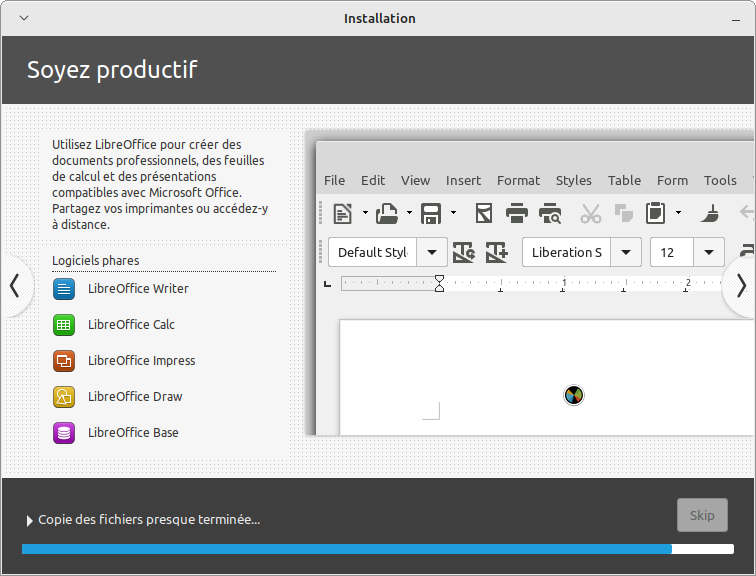Open the Insert menu
This screenshot has height=576, width=756.
tap(463, 180)
